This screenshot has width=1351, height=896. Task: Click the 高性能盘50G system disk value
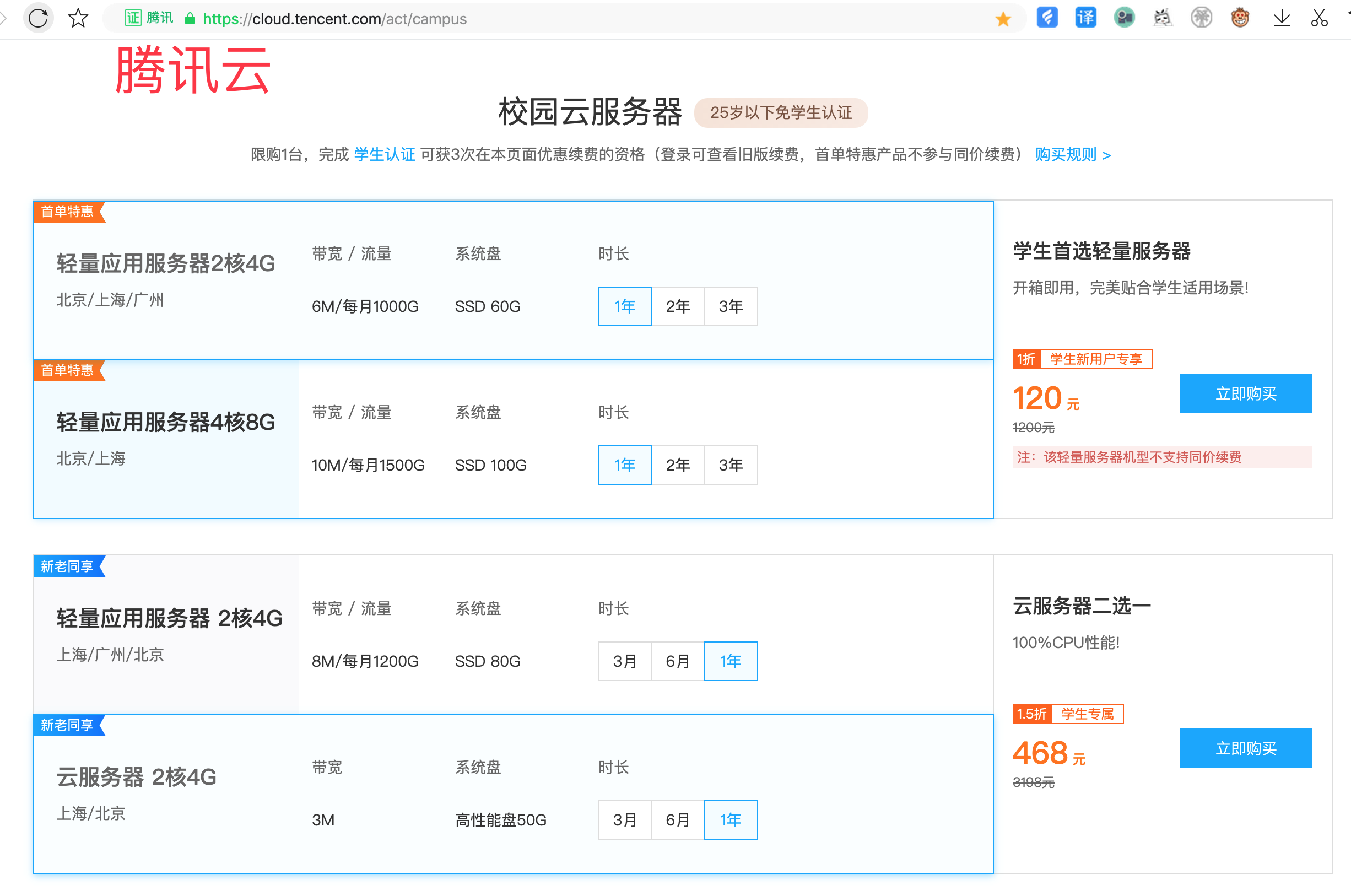pyautogui.click(x=501, y=821)
